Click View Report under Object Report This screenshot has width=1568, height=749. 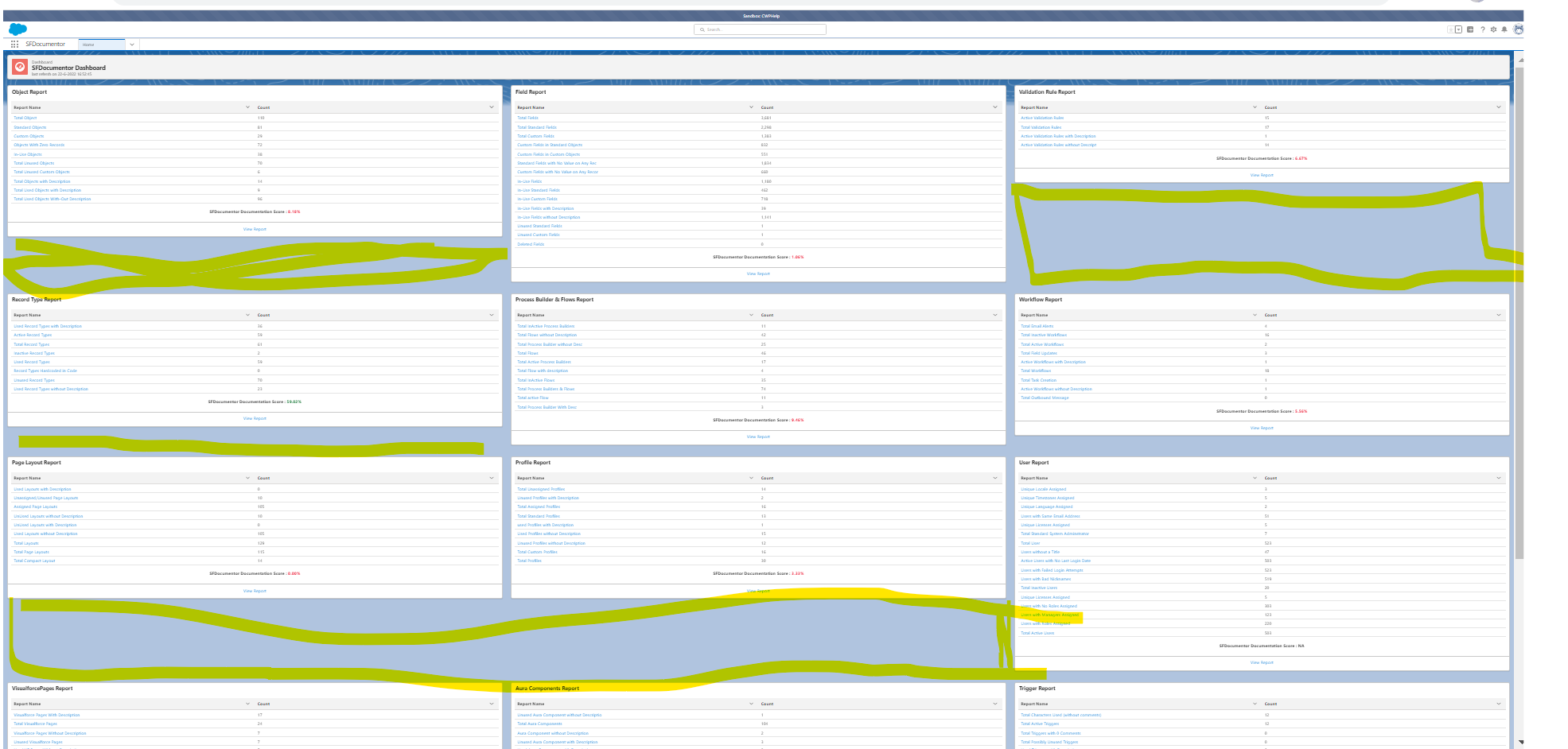point(254,229)
